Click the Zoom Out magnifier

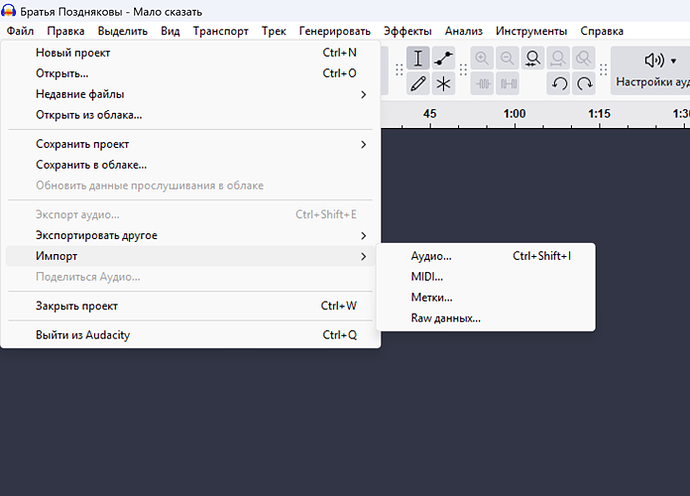coord(507,59)
